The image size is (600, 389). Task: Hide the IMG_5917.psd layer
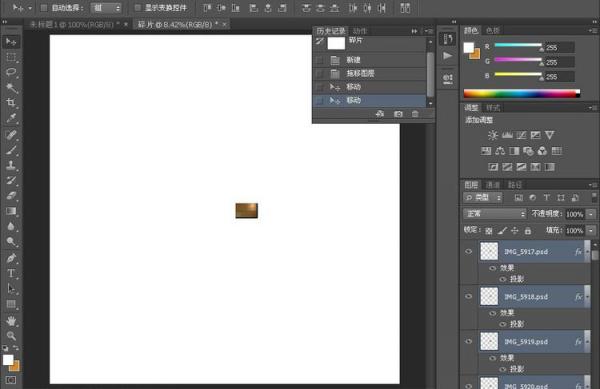[468, 251]
